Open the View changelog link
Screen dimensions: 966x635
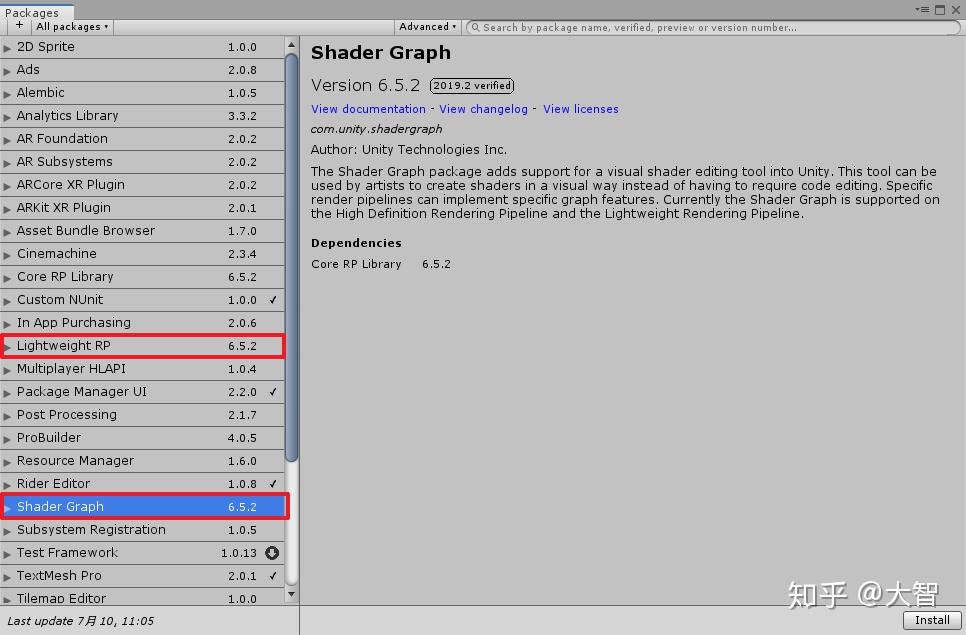point(483,109)
